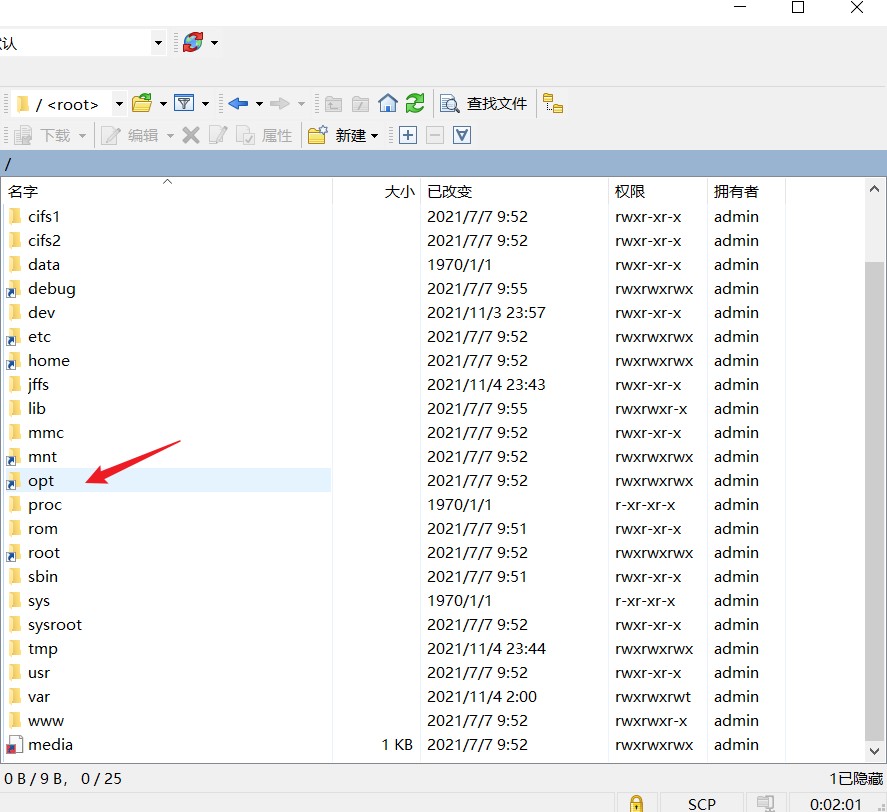This screenshot has height=812, width=887.
Task: Click the lock icon in status bar
Action: pyautogui.click(x=635, y=803)
